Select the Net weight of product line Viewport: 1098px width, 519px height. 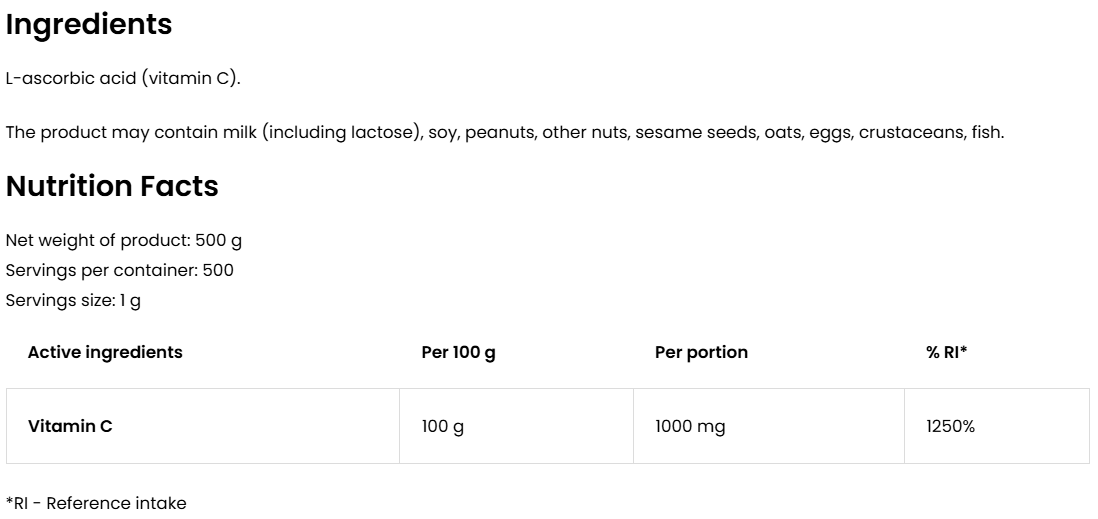[x=124, y=240]
